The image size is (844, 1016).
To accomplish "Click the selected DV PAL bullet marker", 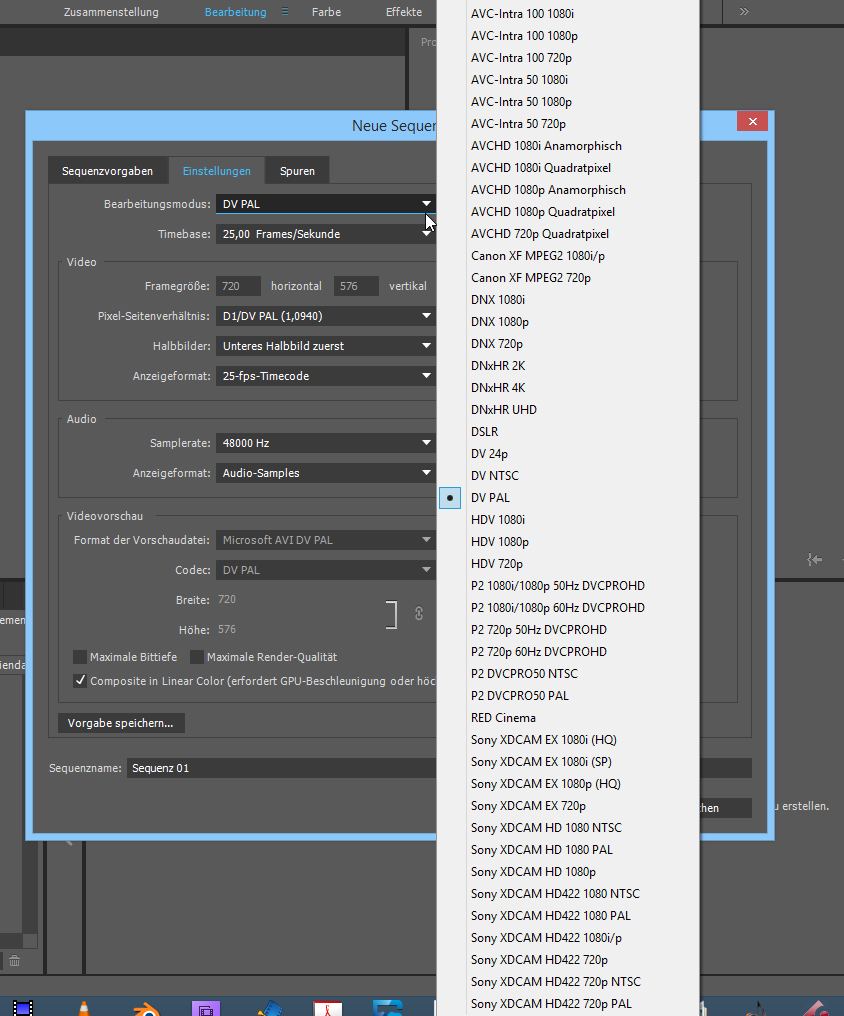I will coord(450,498).
